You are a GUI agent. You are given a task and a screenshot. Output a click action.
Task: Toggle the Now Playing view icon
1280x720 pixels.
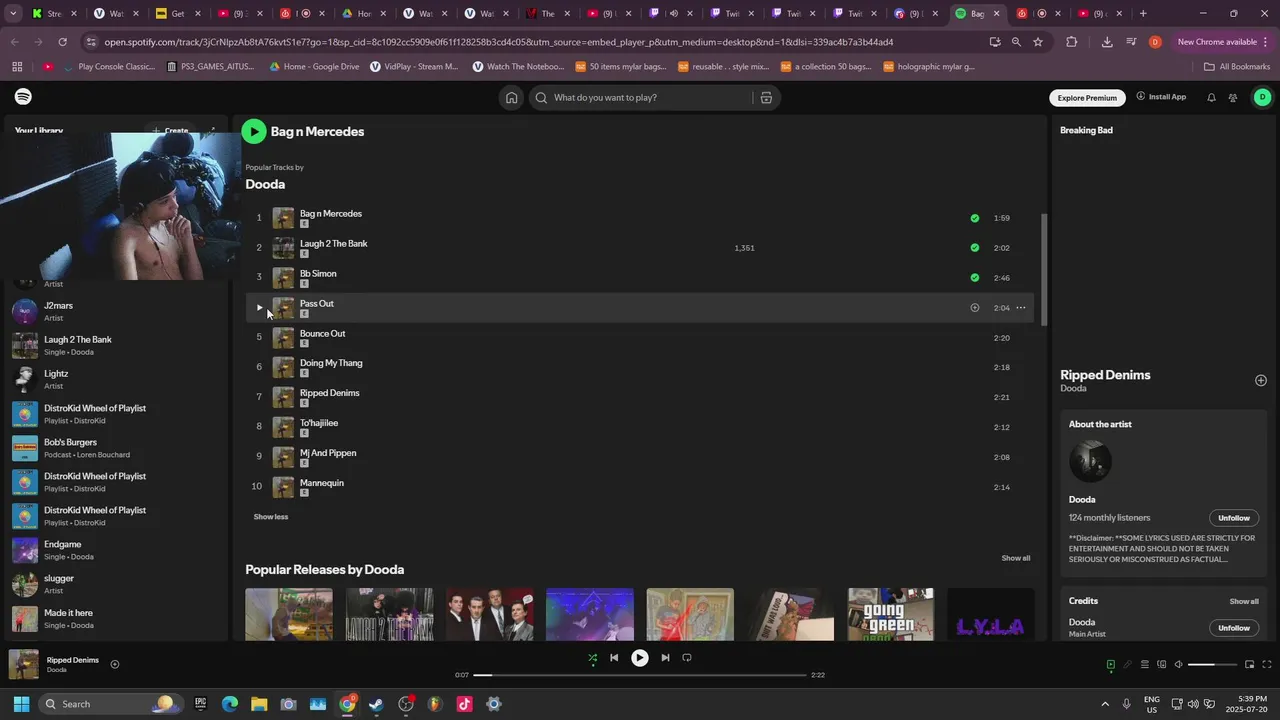1110,665
